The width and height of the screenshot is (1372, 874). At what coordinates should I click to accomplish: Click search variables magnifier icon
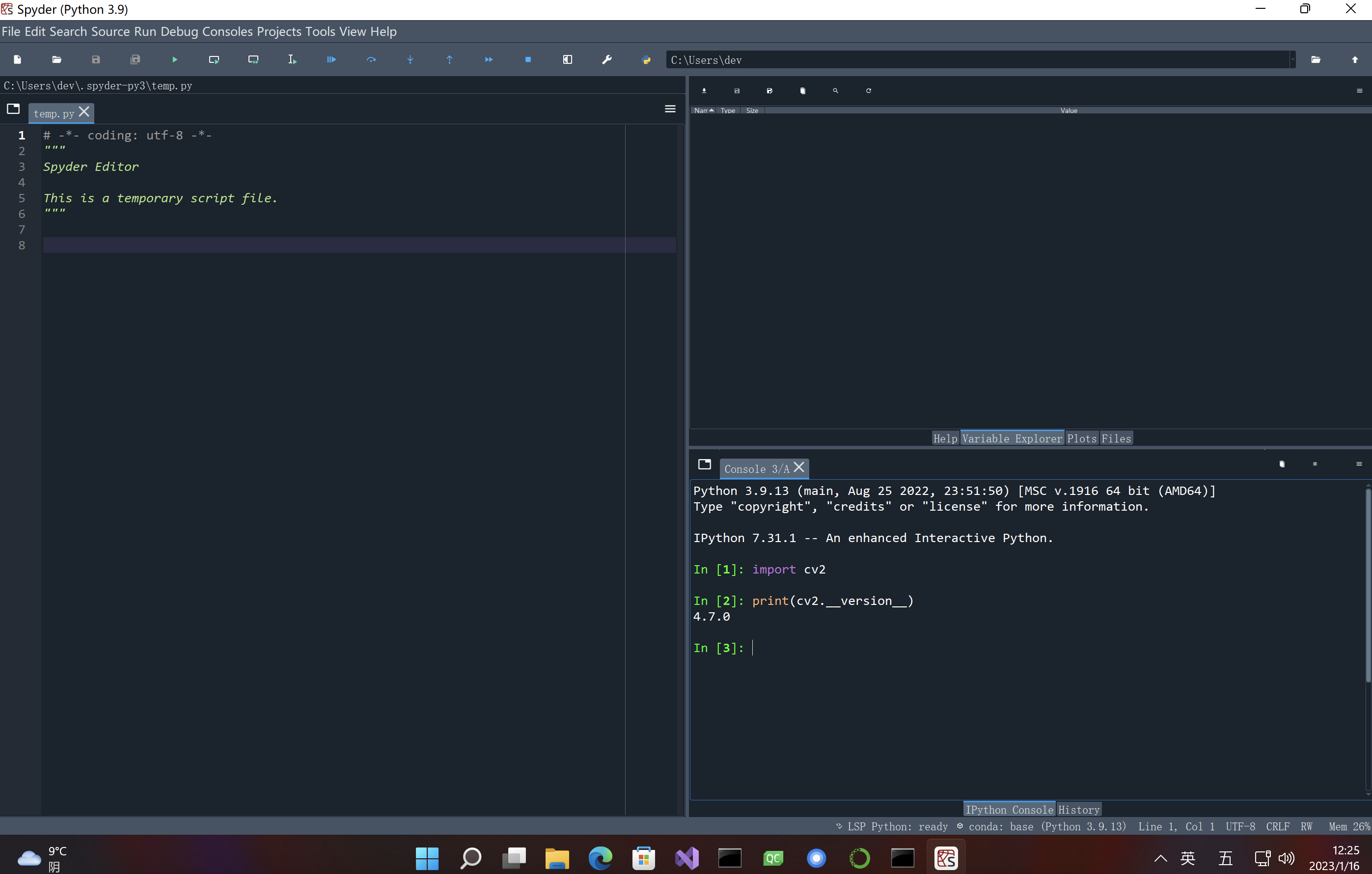coord(836,90)
